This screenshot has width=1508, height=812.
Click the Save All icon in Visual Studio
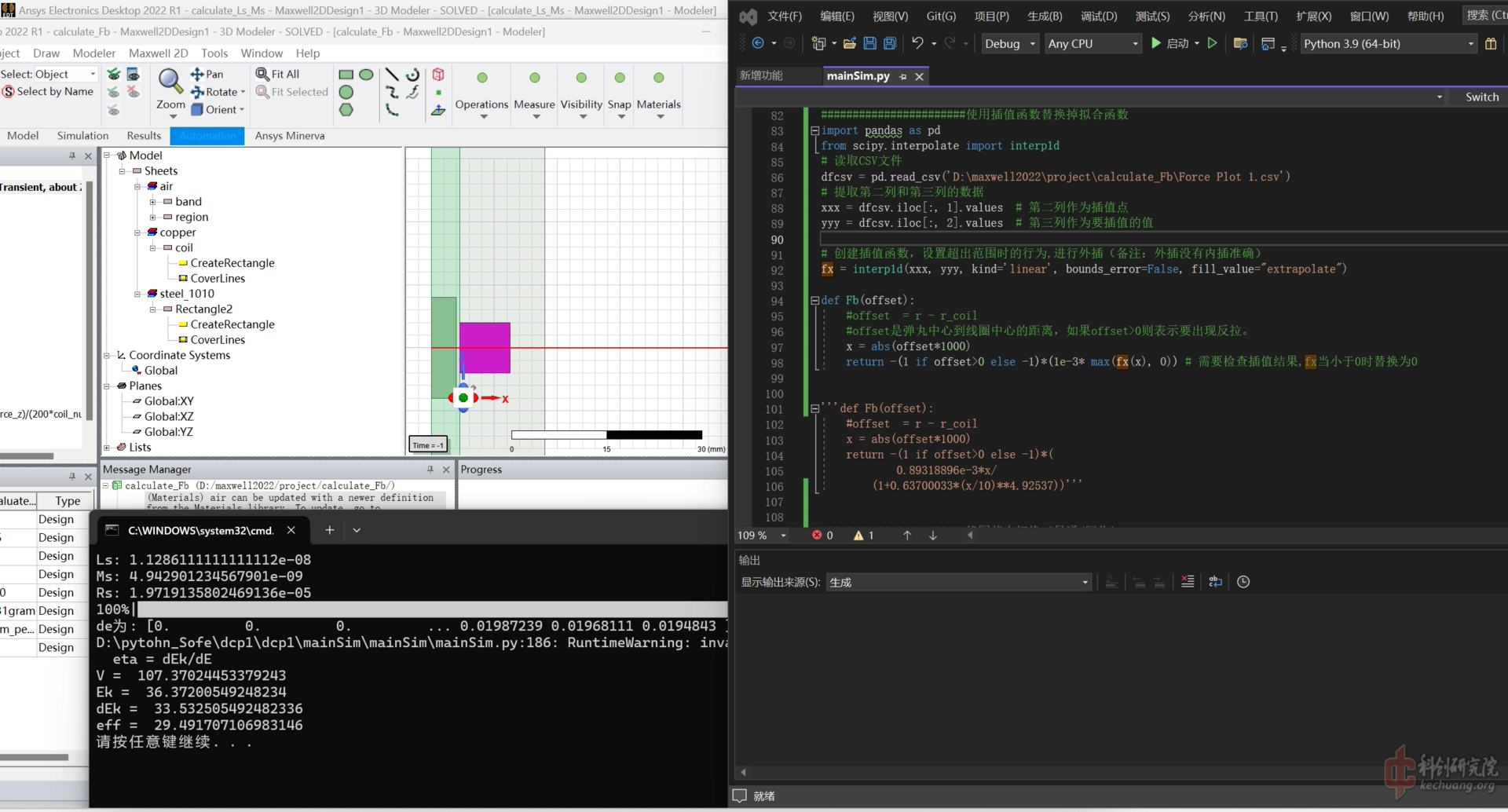click(890, 43)
